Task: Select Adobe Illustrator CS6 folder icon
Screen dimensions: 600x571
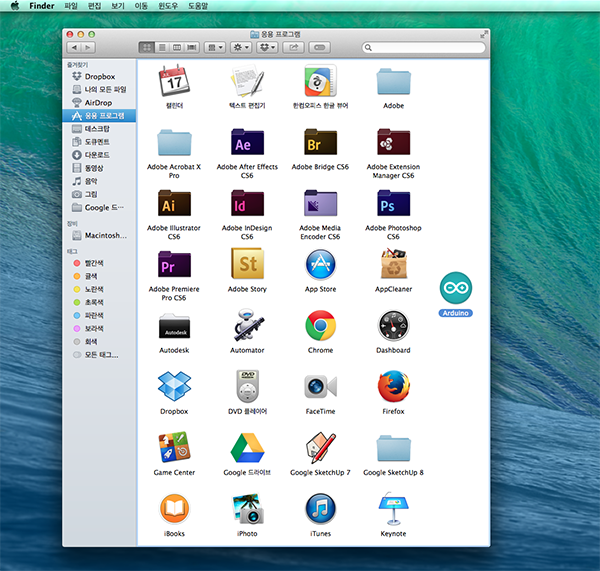Action: [174, 203]
